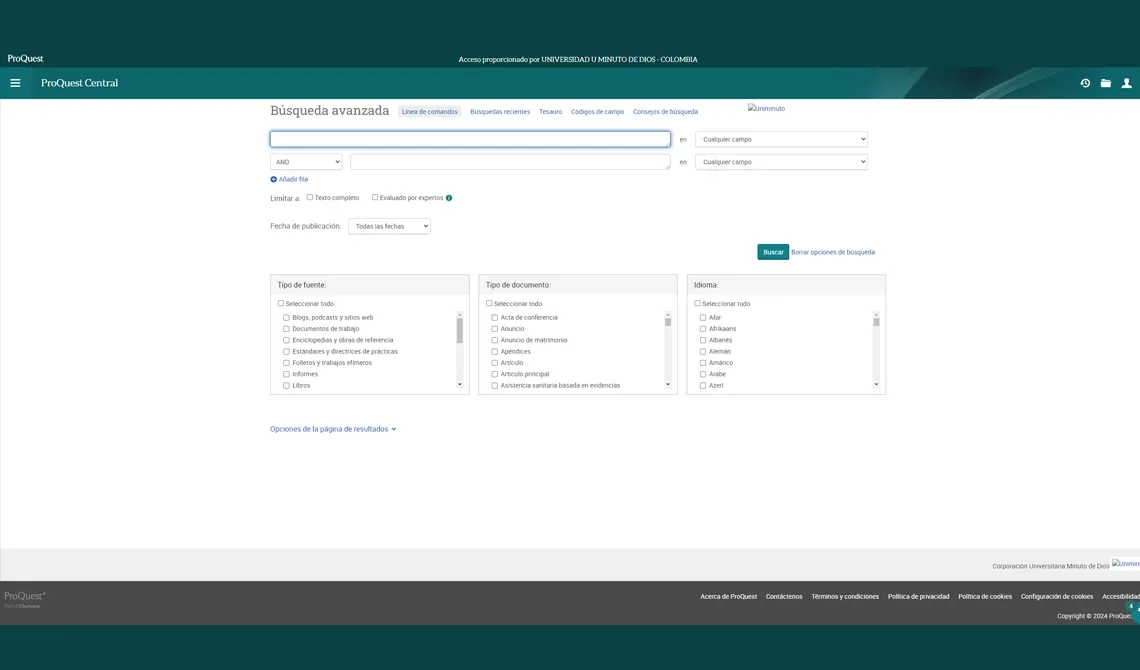
Task: Click up arrow of Tipo de fuente list
Action: click(x=459, y=315)
